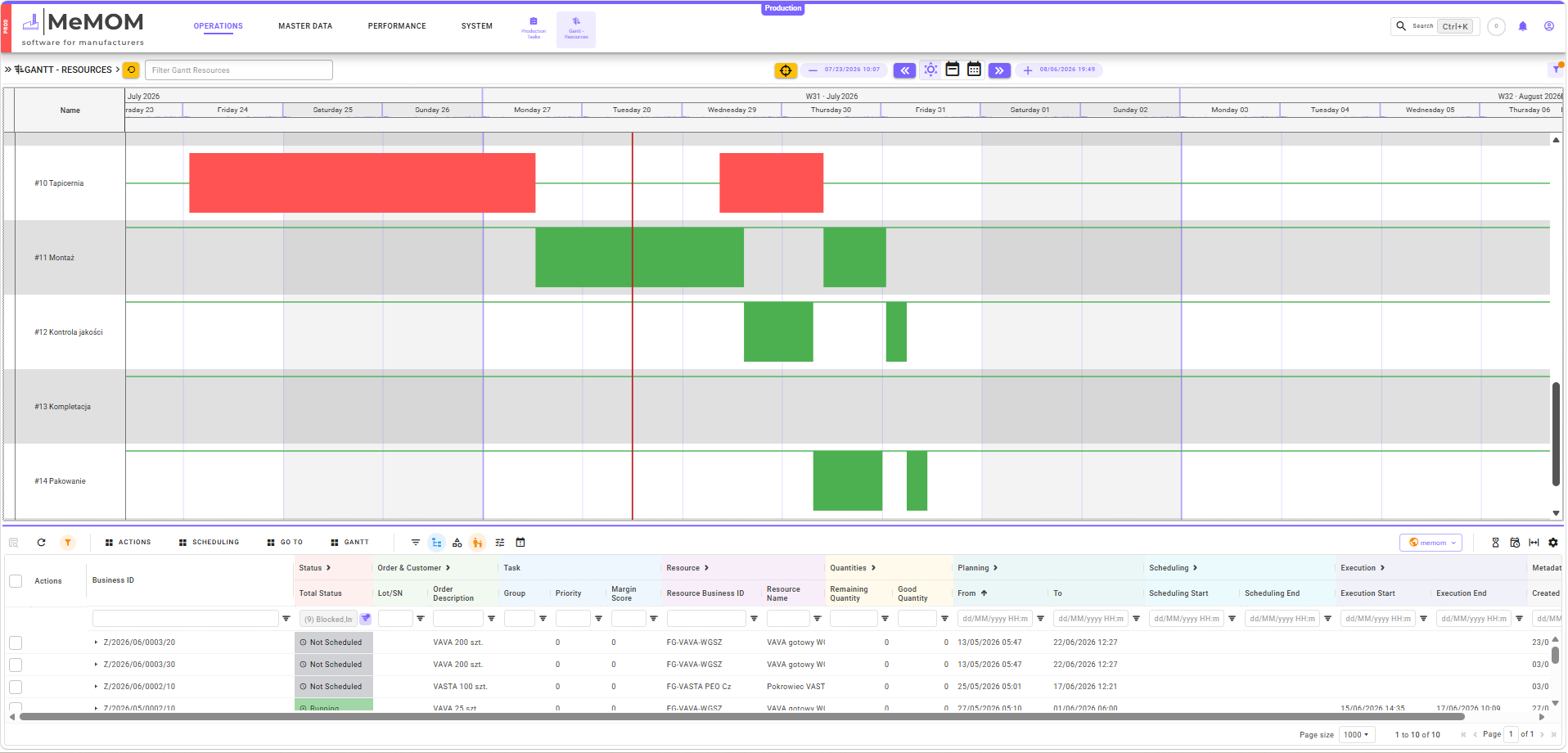Open Gantt filter funnel at top right
This screenshot has width=1568, height=753.
coord(1556,70)
